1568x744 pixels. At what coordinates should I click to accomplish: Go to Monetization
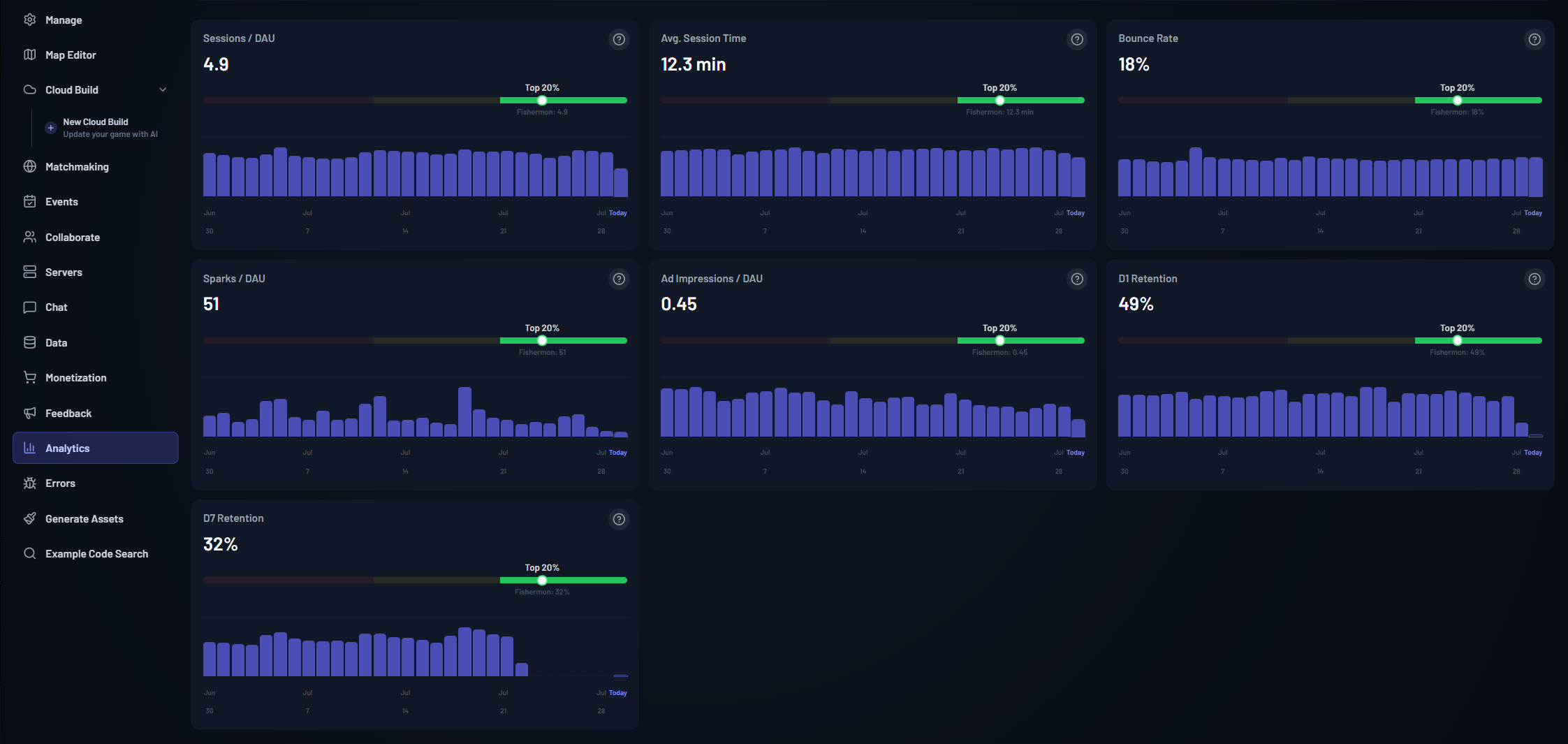click(96, 377)
